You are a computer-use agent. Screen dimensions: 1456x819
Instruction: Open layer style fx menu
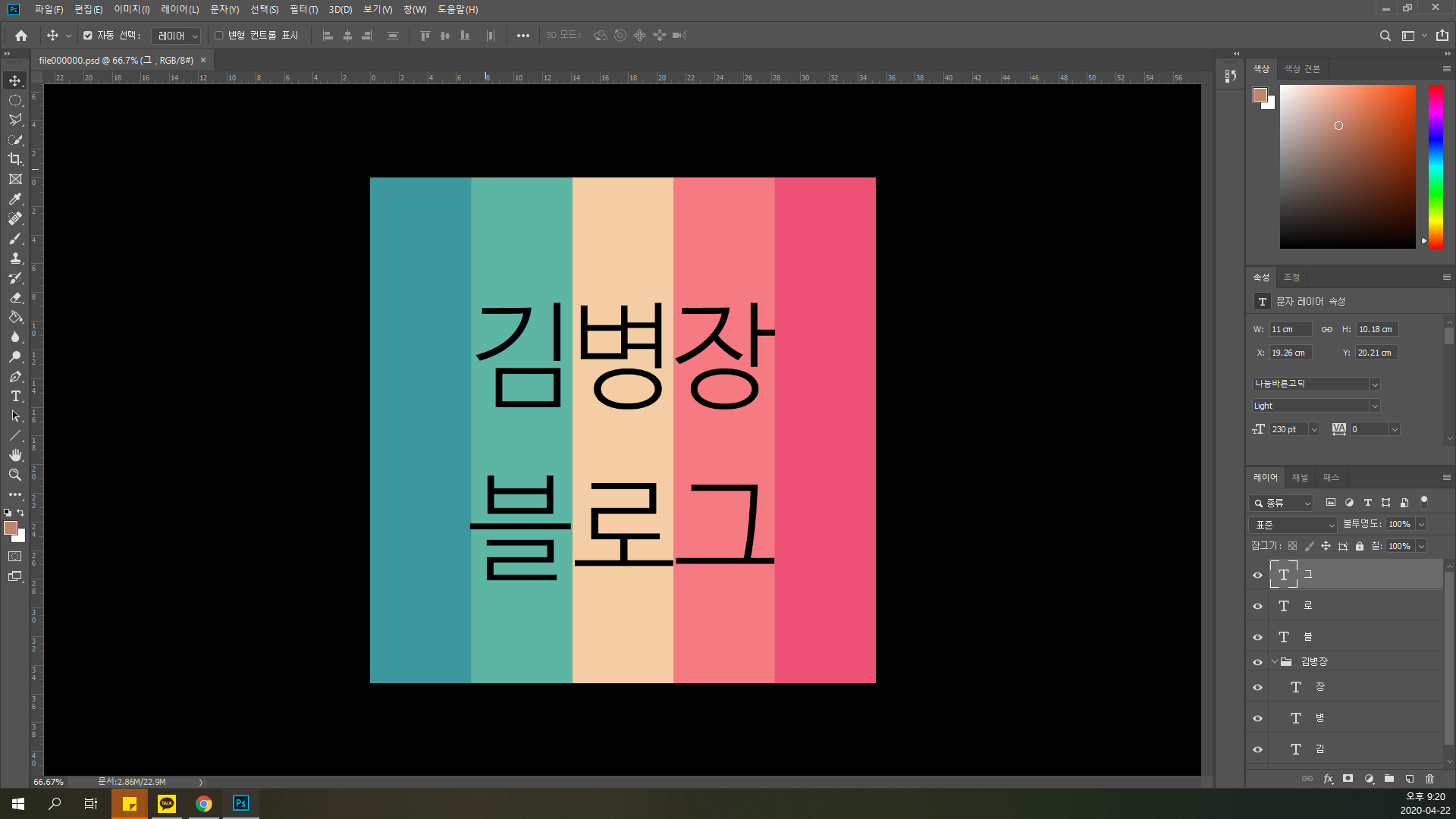point(1328,779)
